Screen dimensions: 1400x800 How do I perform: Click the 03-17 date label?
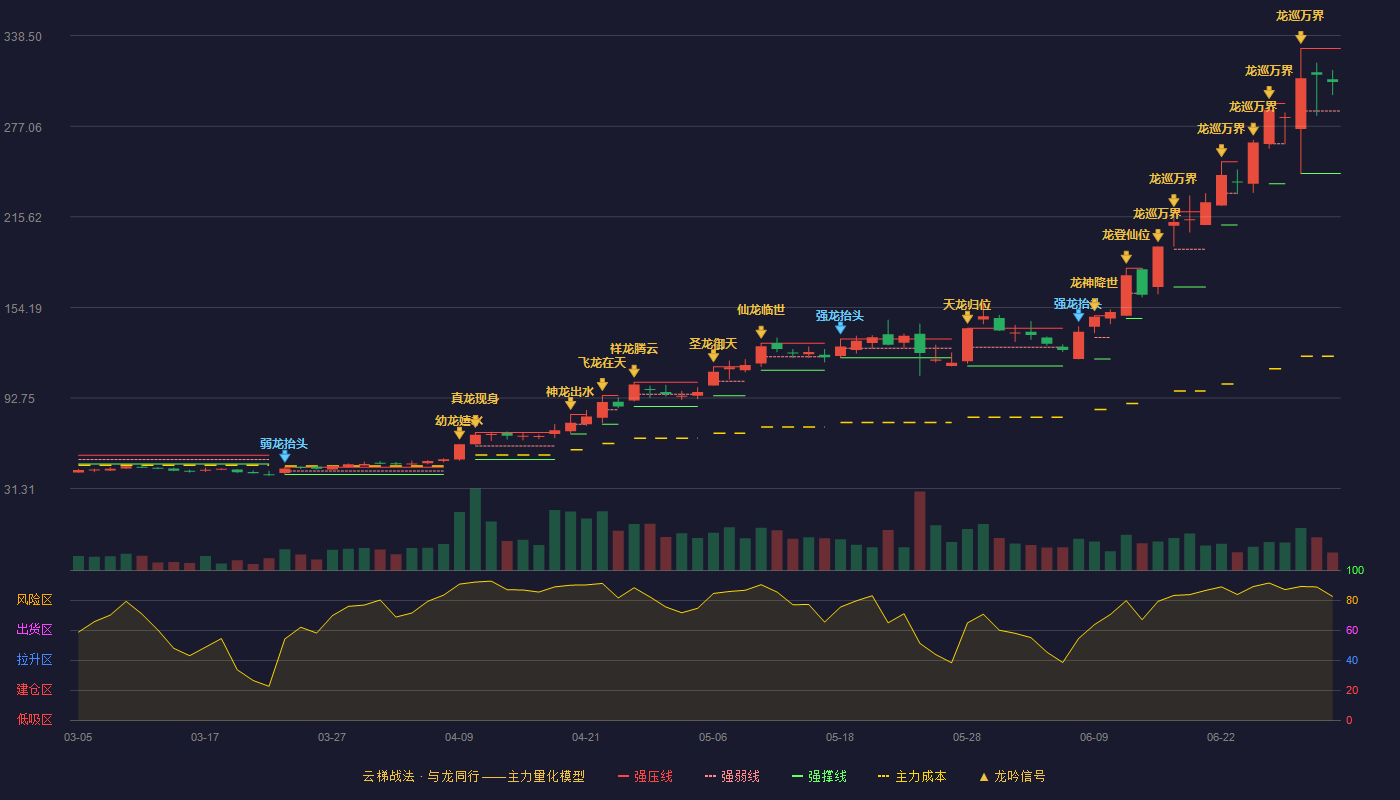(x=205, y=737)
